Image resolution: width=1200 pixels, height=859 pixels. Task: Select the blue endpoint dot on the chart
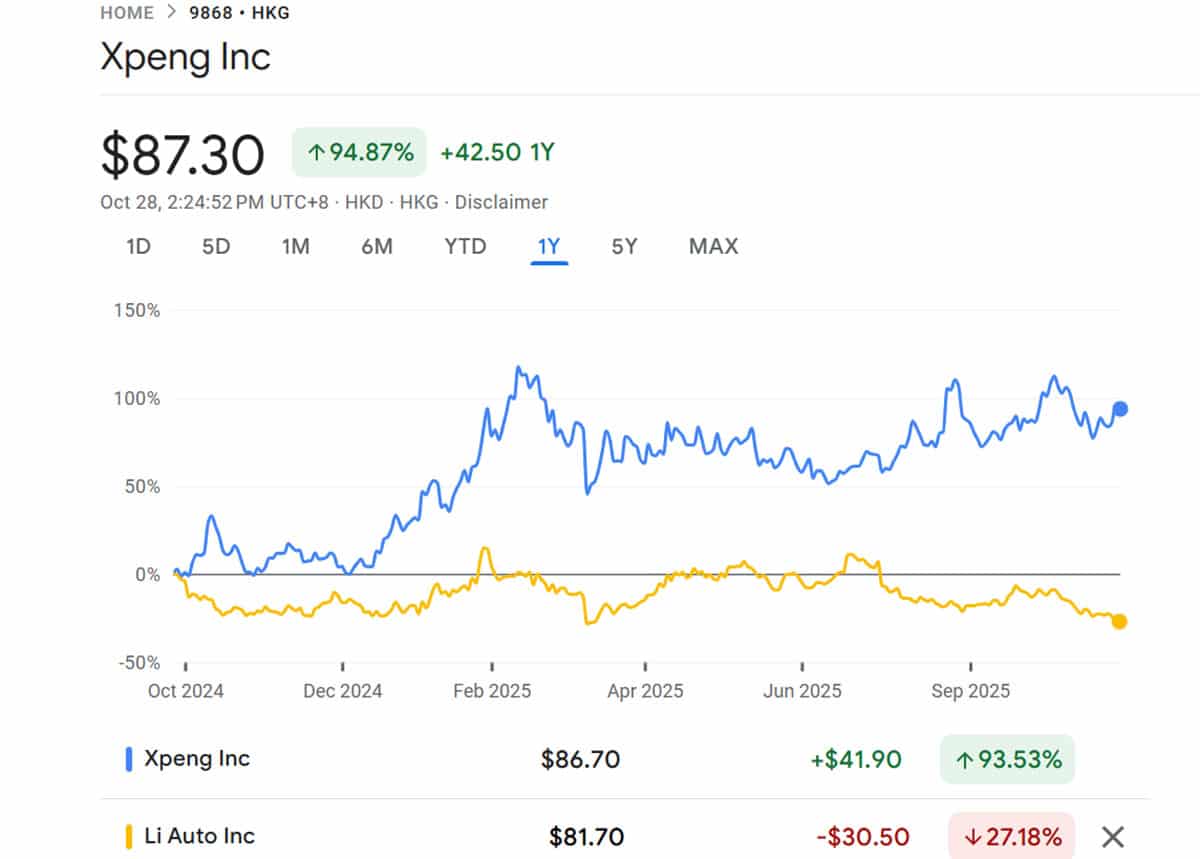[1118, 408]
